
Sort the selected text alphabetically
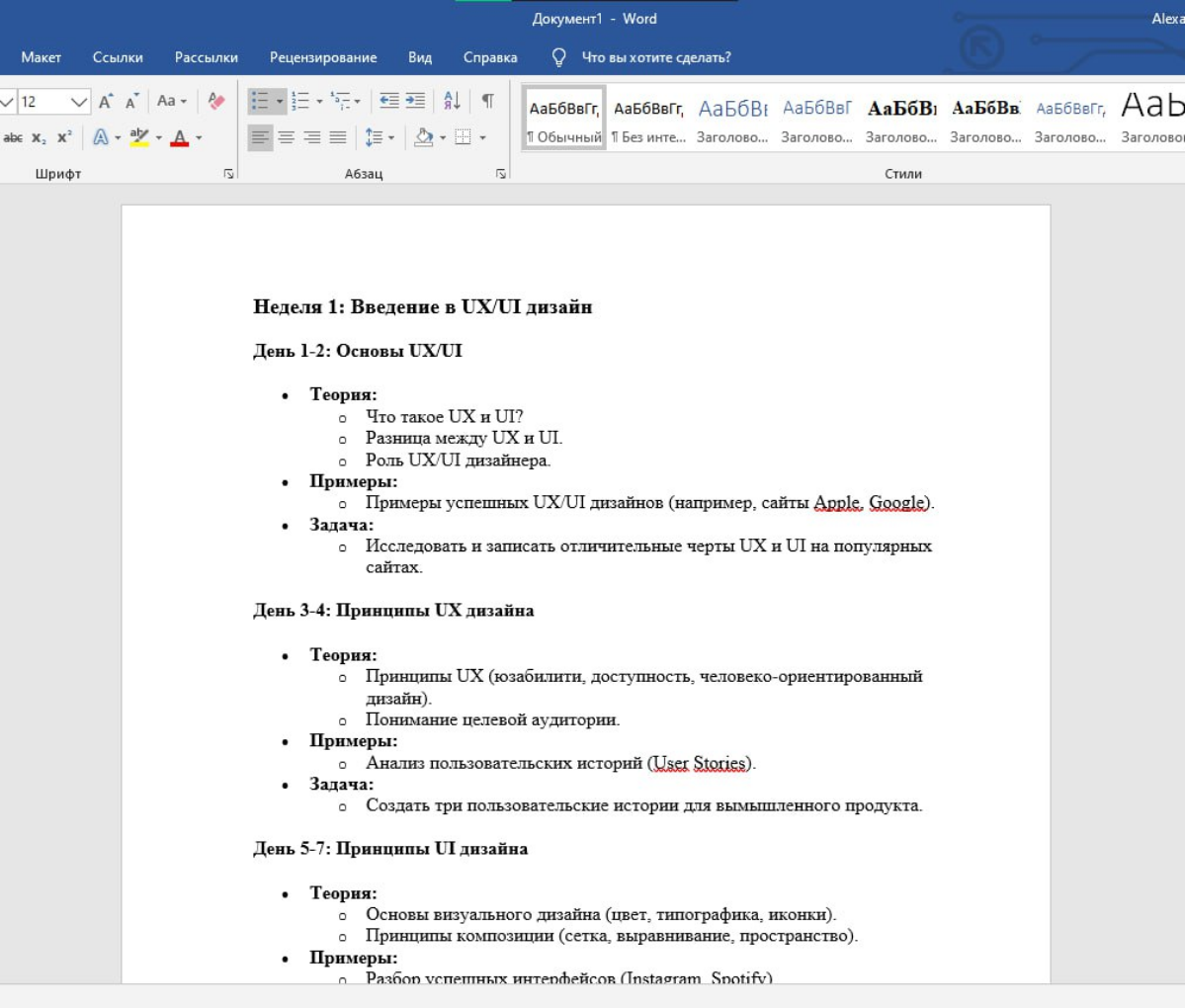pos(452,101)
